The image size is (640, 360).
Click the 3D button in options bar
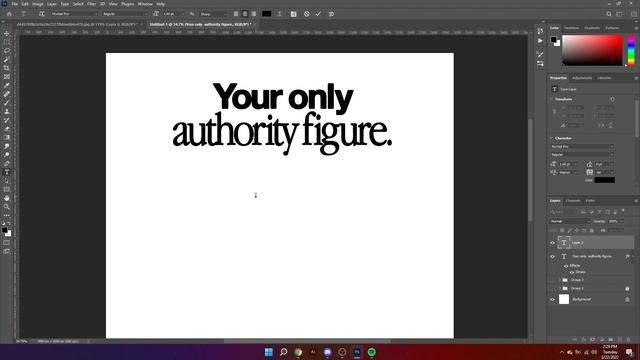331,14
